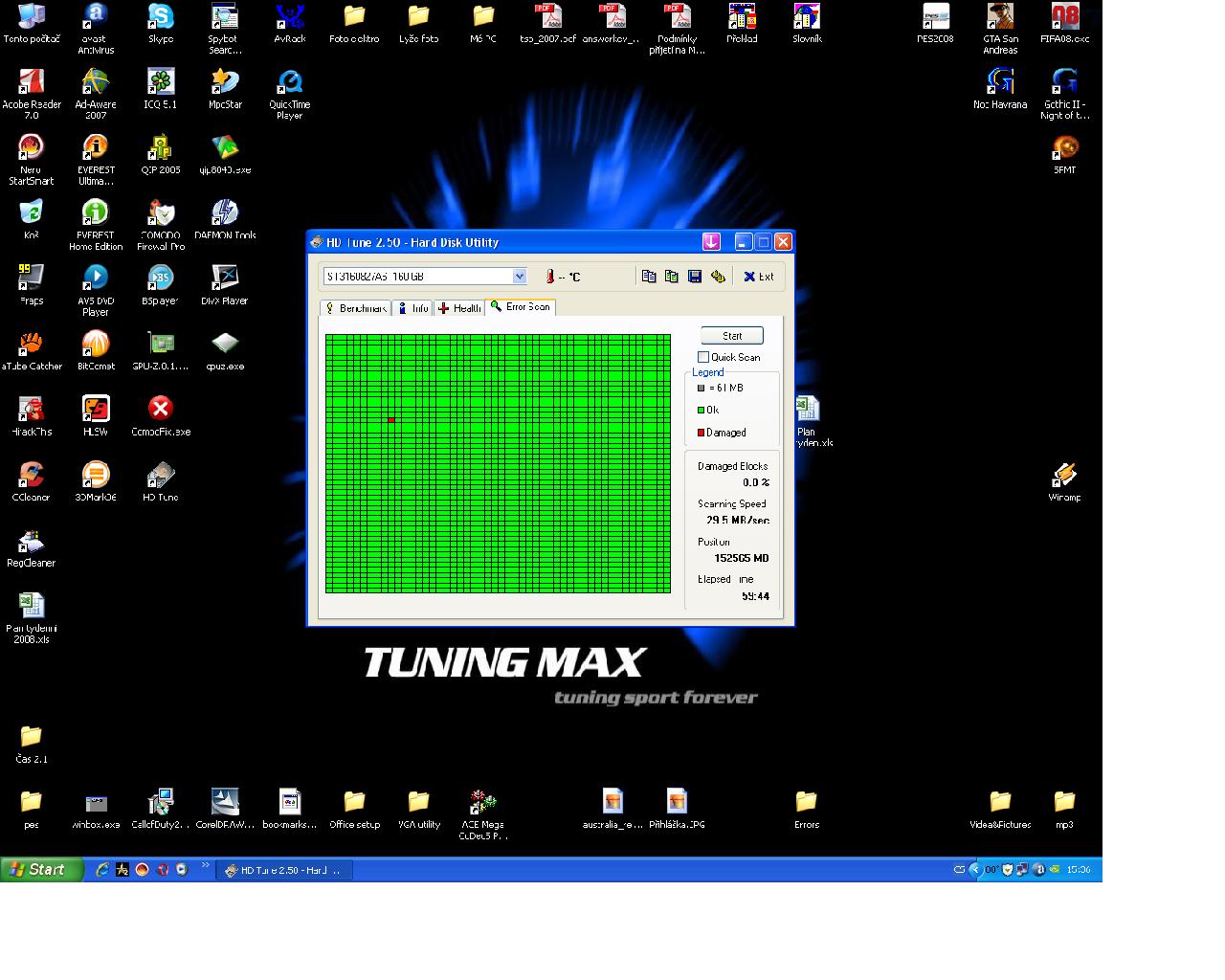Open the Windows Start menu
The height and width of the screenshot is (980, 1225).
(x=42, y=870)
